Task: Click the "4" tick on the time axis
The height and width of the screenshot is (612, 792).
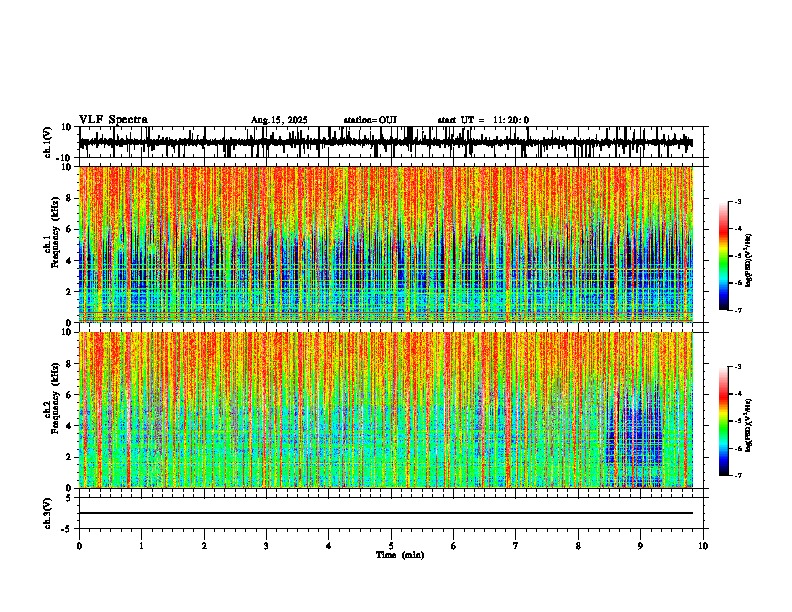Action: (x=329, y=546)
